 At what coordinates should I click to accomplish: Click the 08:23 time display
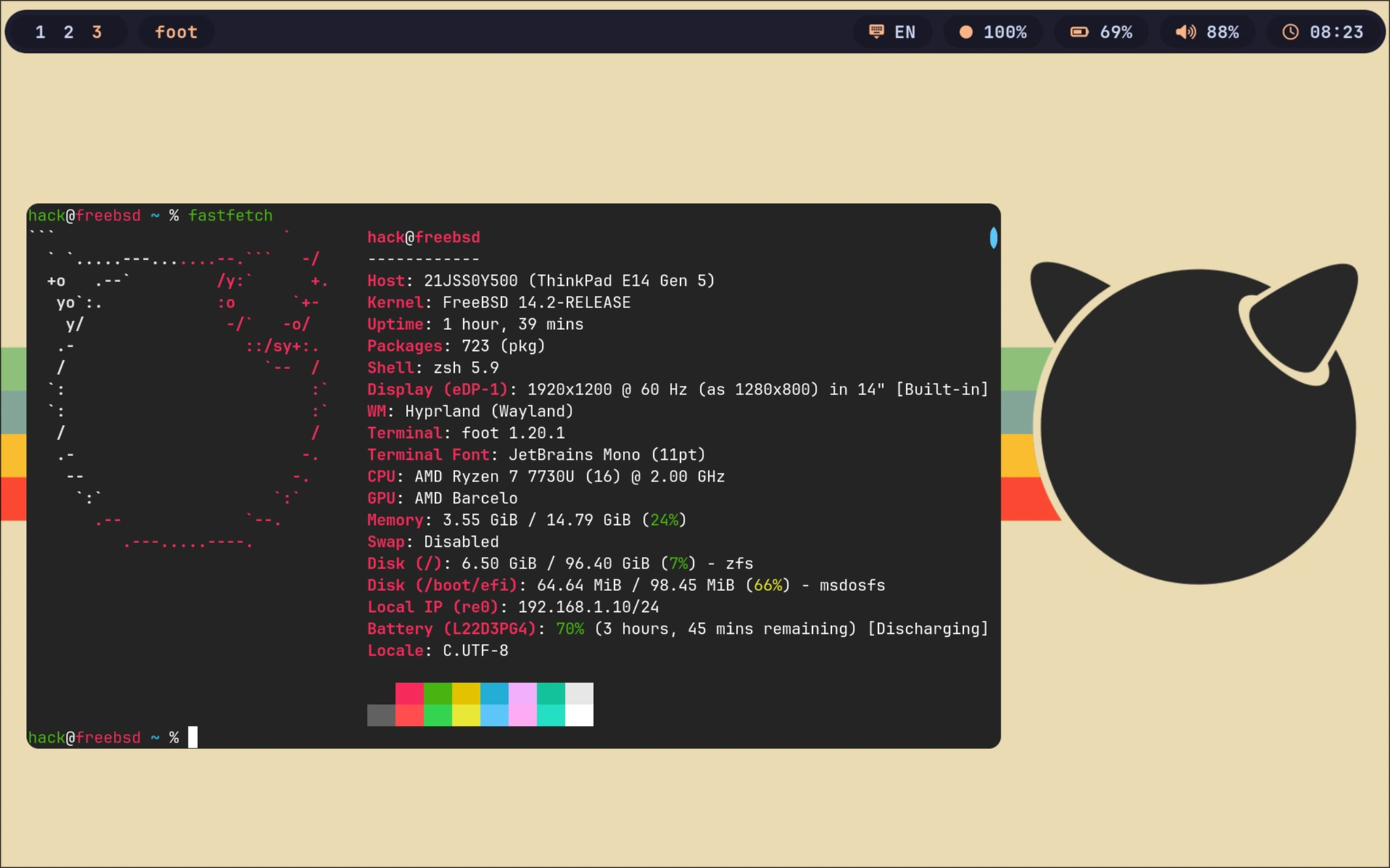1336,32
